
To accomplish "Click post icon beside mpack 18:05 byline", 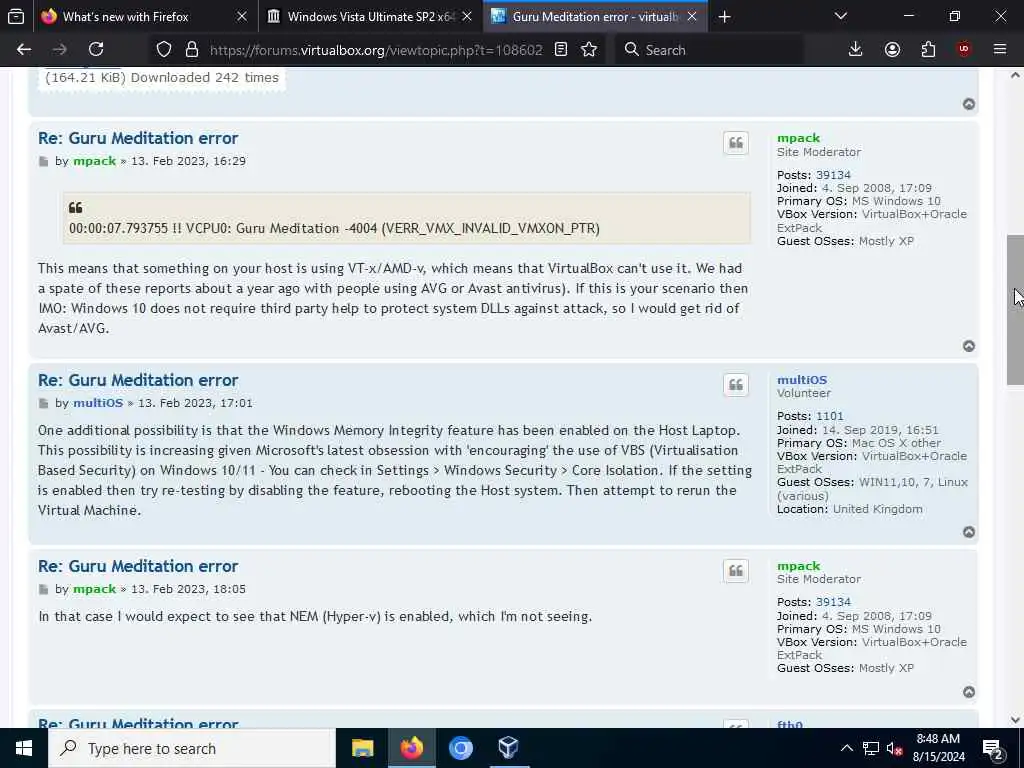I will click(44, 590).
